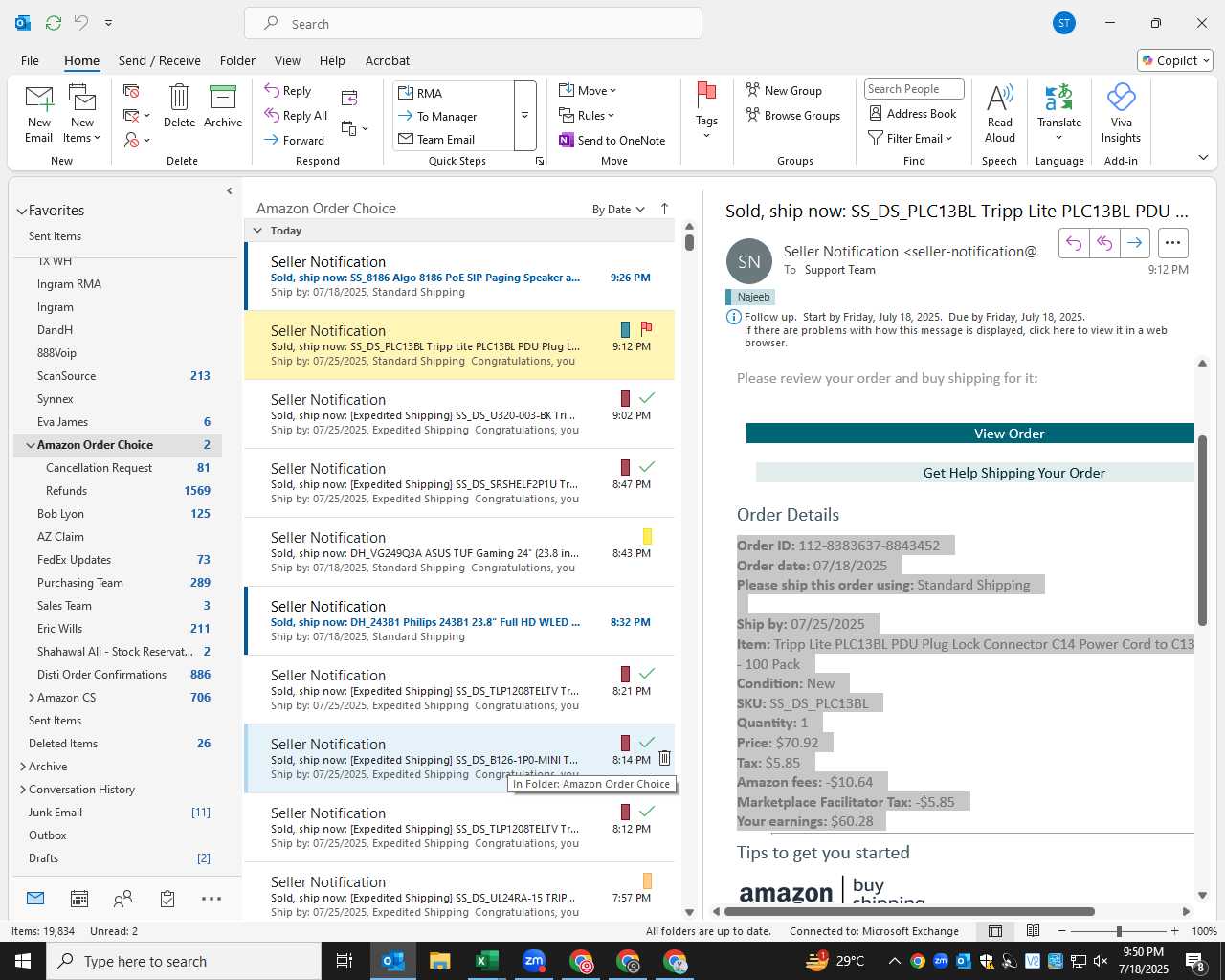Open the Tags flag menu

706,109
